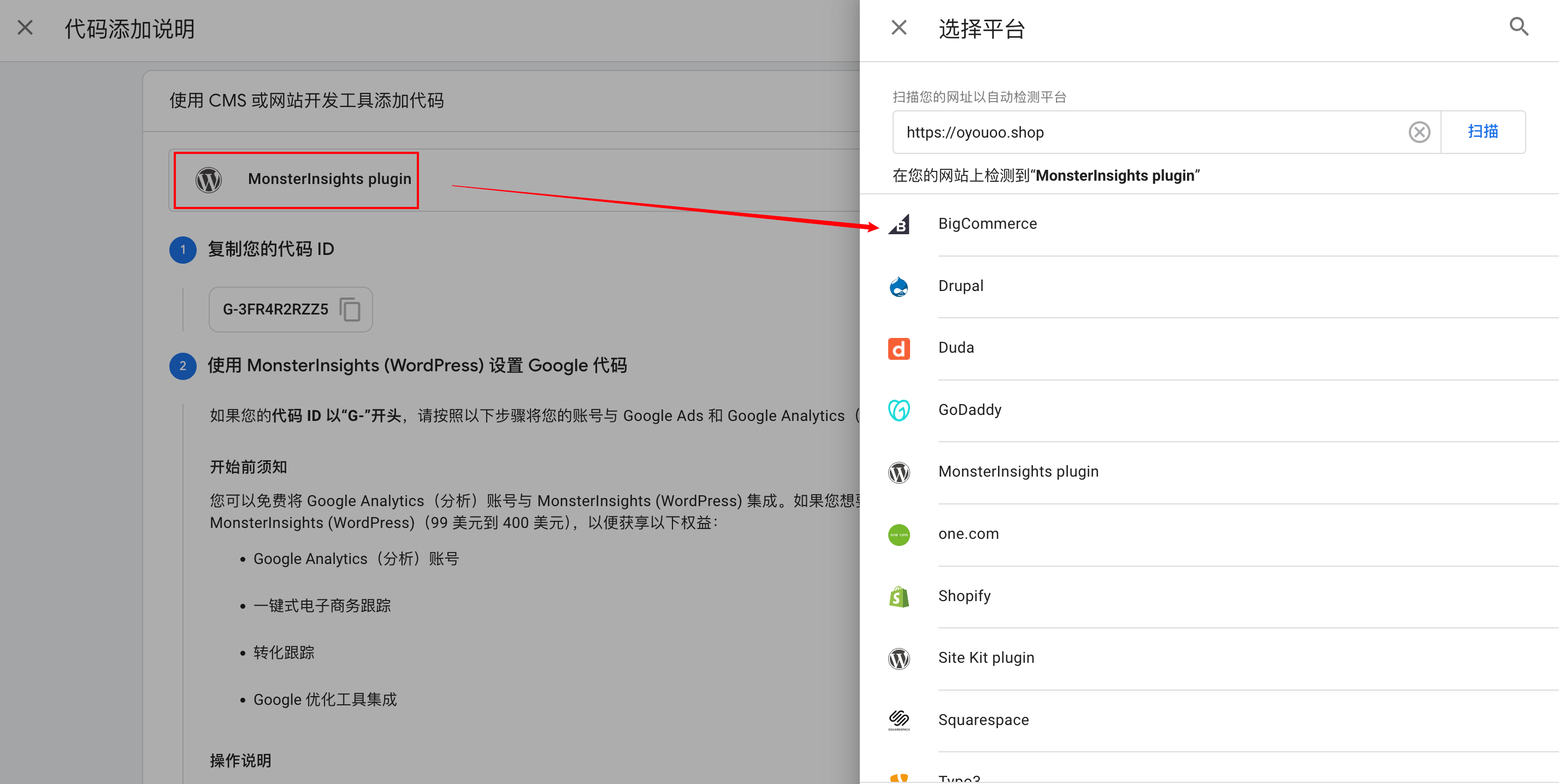1559x784 pixels.
Task: Select BigCommerce platform name
Action: [x=987, y=224]
